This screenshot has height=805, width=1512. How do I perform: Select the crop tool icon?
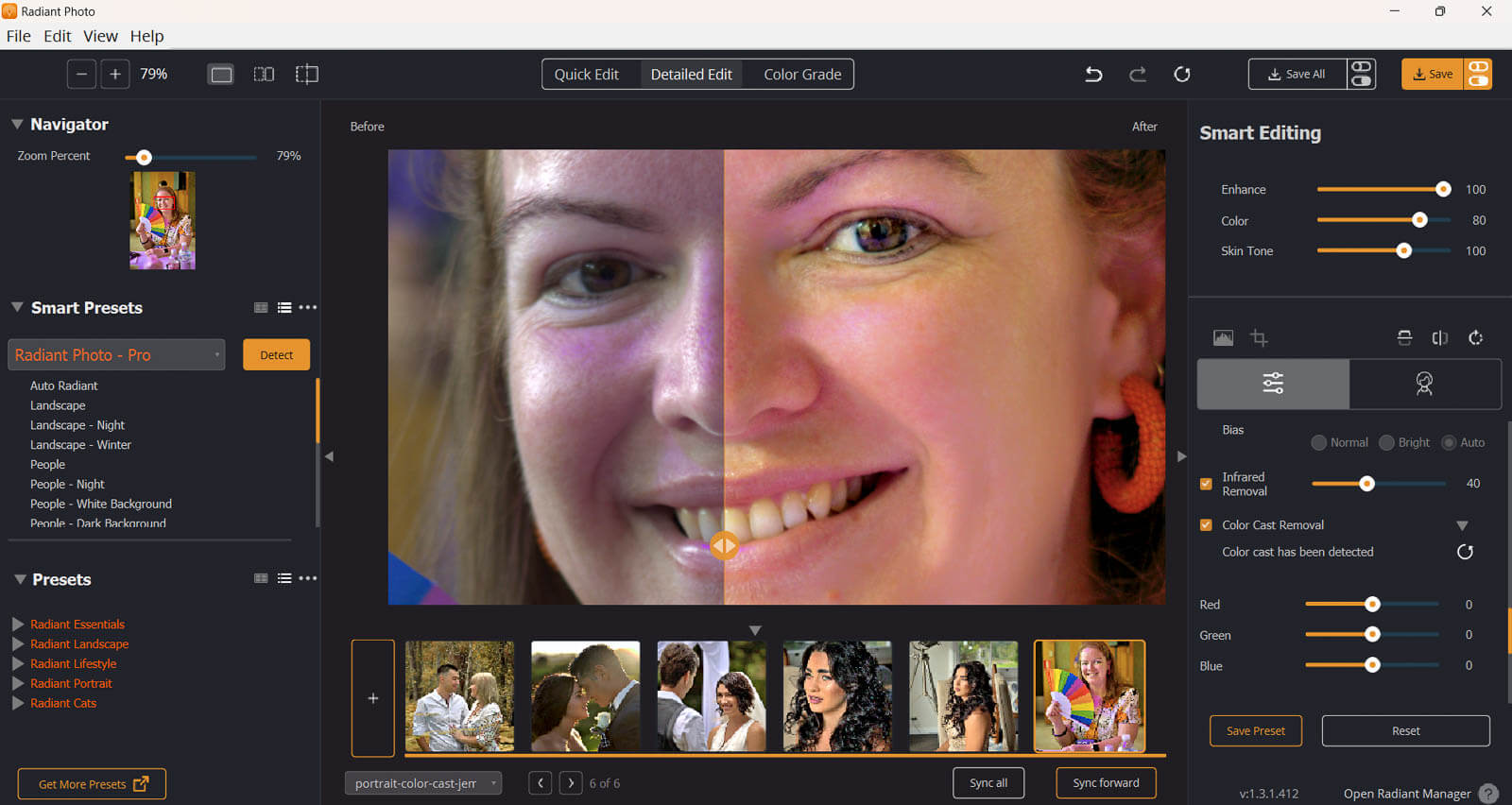1259,338
